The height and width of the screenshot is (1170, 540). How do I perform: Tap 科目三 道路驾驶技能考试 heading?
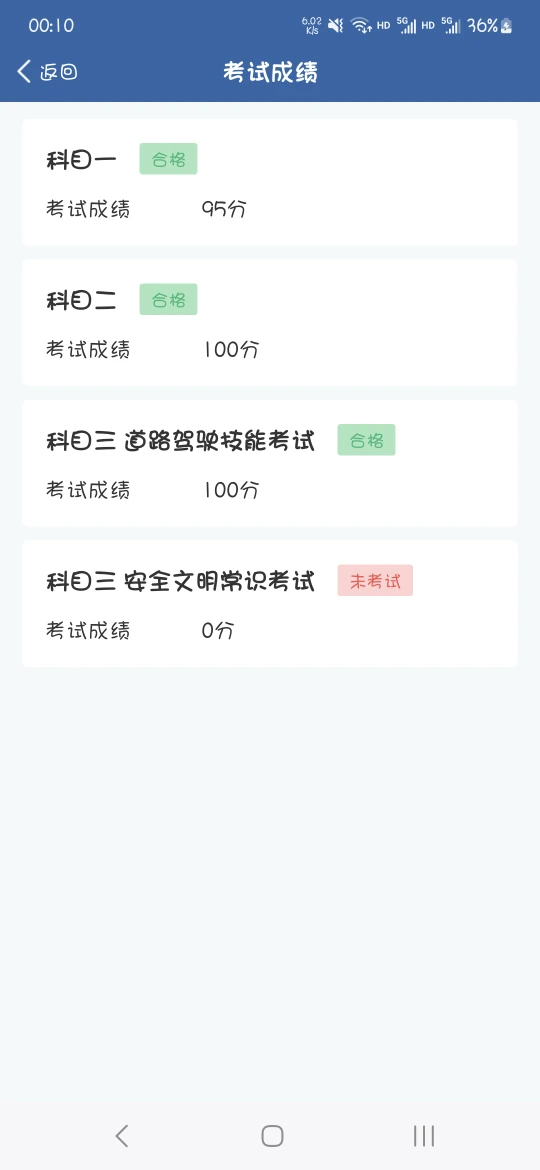pyautogui.click(x=180, y=440)
